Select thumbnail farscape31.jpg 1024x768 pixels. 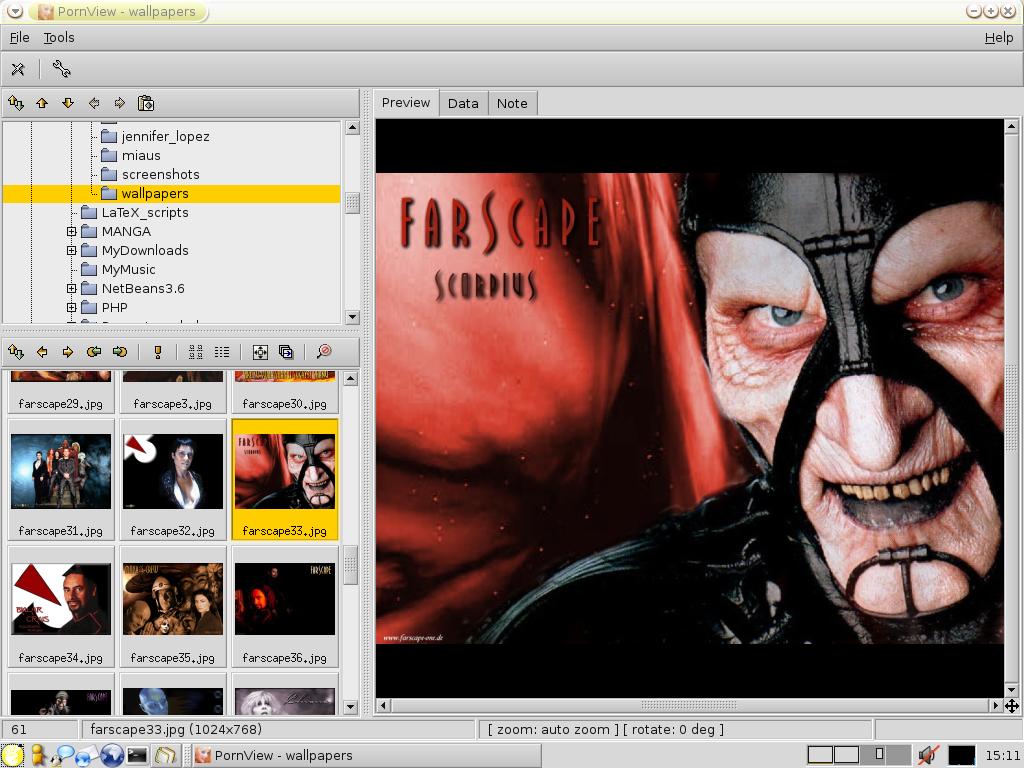(61, 480)
